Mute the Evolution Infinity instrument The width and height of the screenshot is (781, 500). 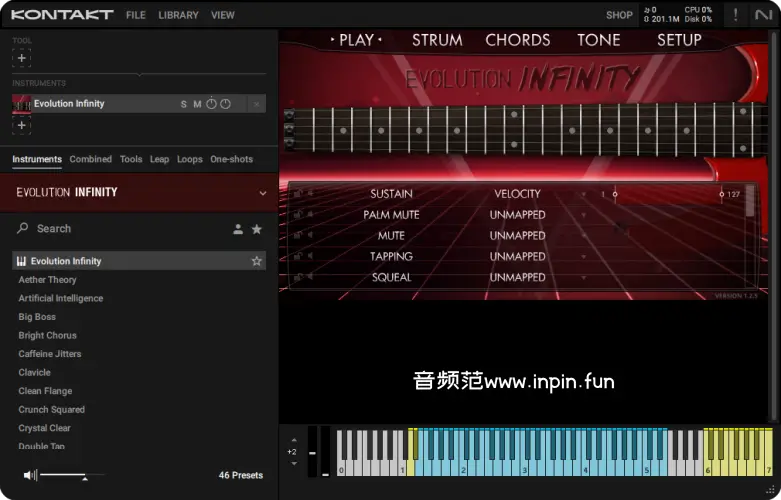tap(197, 104)
